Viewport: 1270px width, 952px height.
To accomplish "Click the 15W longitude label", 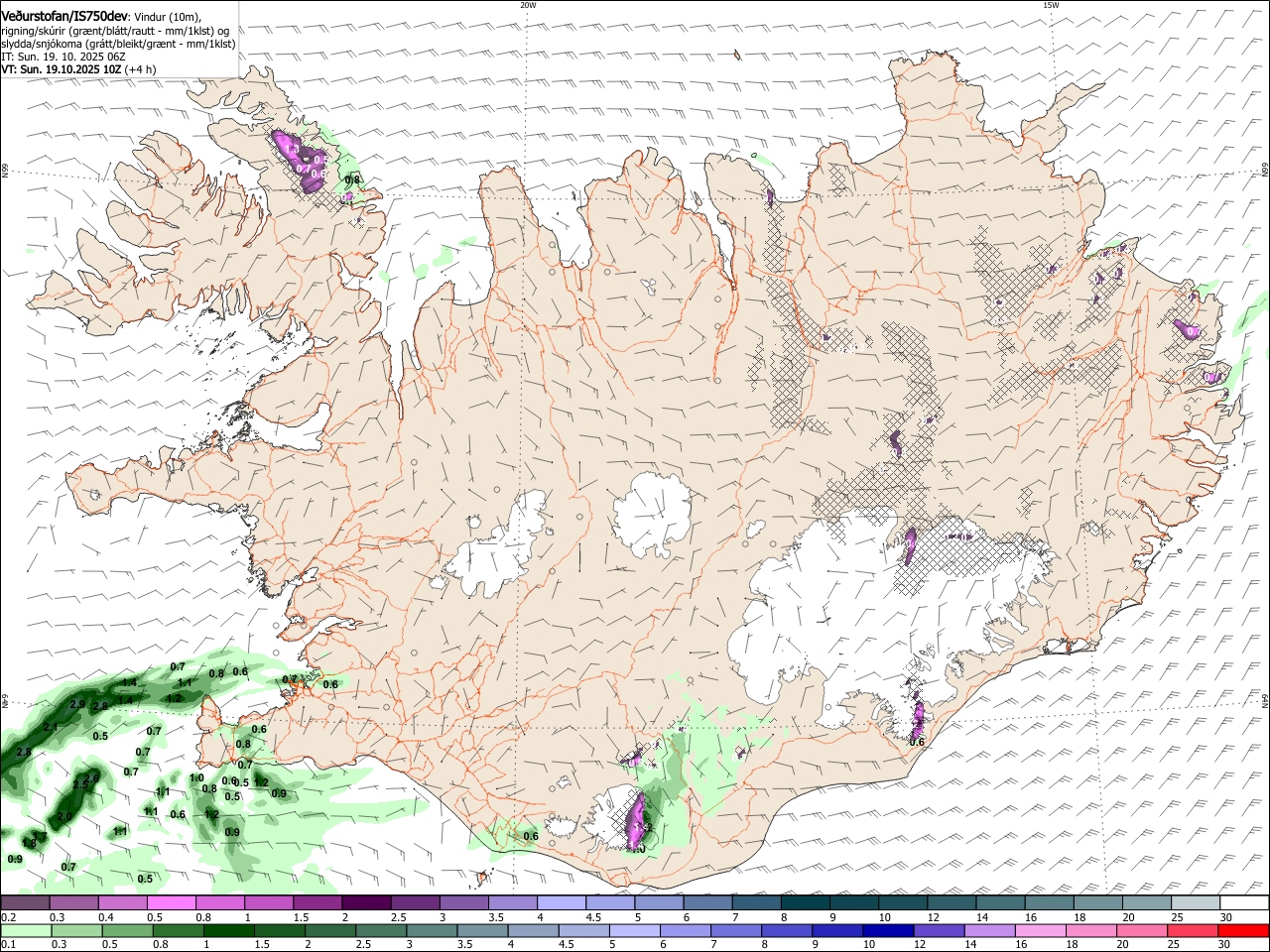I will 1051,5.
